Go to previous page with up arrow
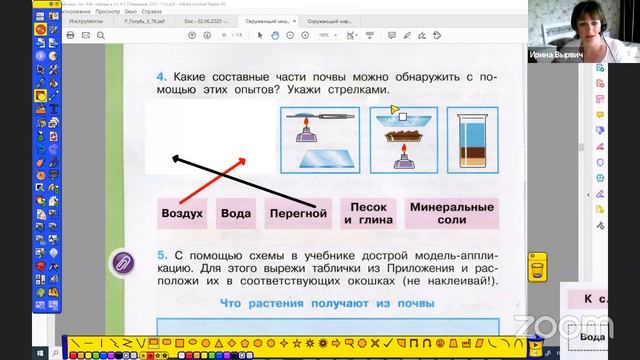The width and height of the screenshot is (640, 360). pyautogui.click(x=192, y=36)
